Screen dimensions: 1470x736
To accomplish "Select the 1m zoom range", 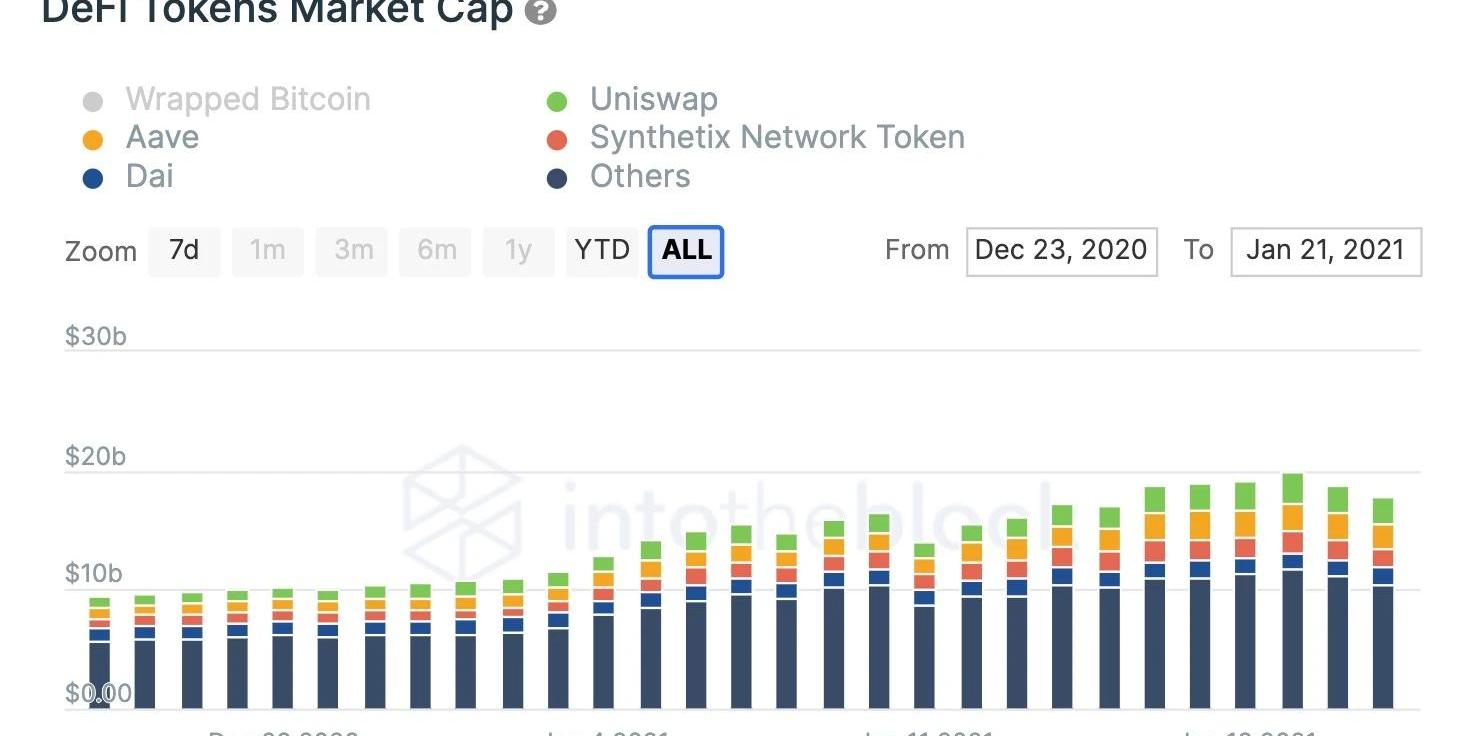I will click(268, 251).
